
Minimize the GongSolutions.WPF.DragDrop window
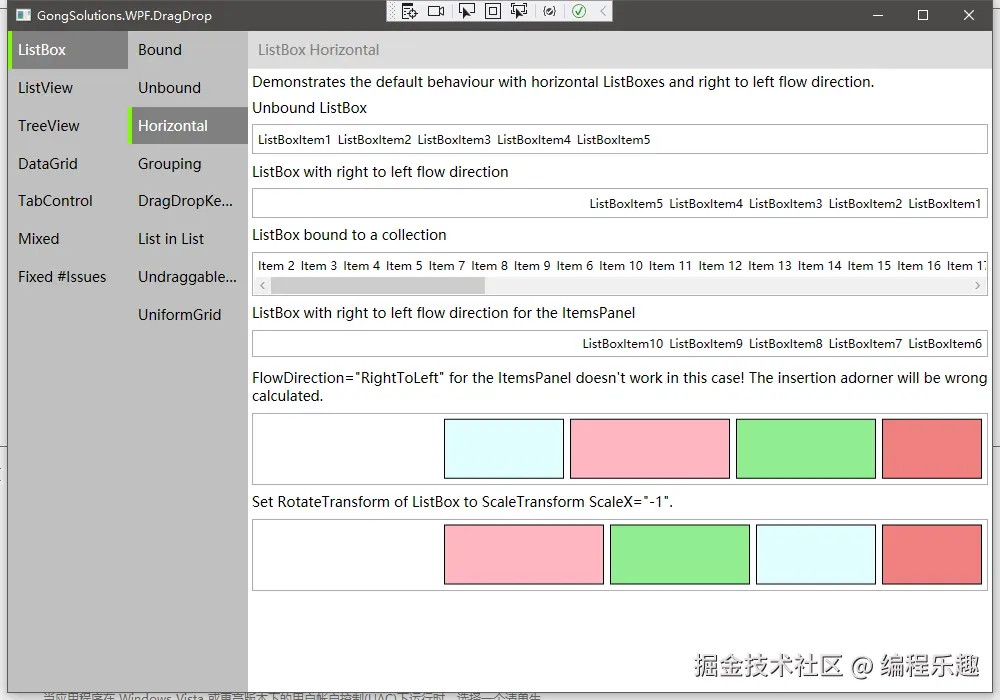pos(878,15)
